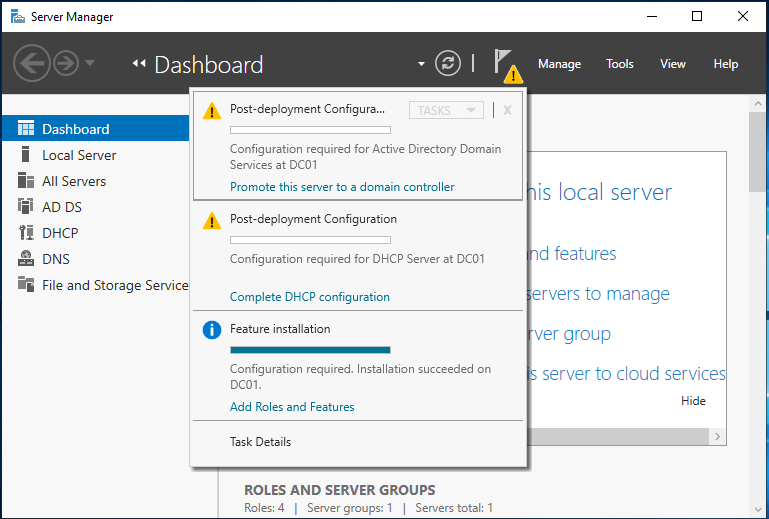Open the Help menu
The height and width of the screenshot is (519, 769).
tap(725, 64)
